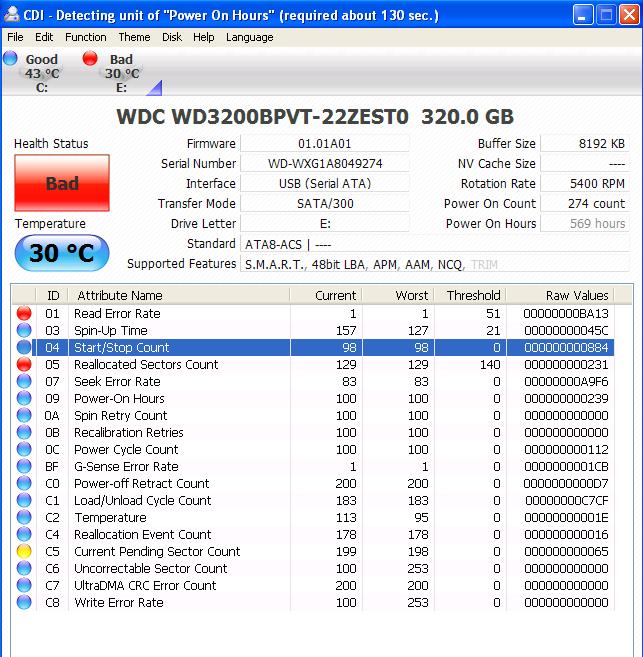Click the Power On Hours field 569 hours

coord(585,223)
